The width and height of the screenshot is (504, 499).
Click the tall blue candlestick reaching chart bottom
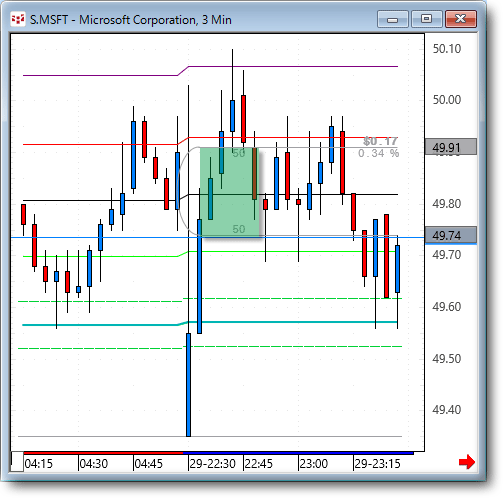pyautogui.click(x=189, y=385)
